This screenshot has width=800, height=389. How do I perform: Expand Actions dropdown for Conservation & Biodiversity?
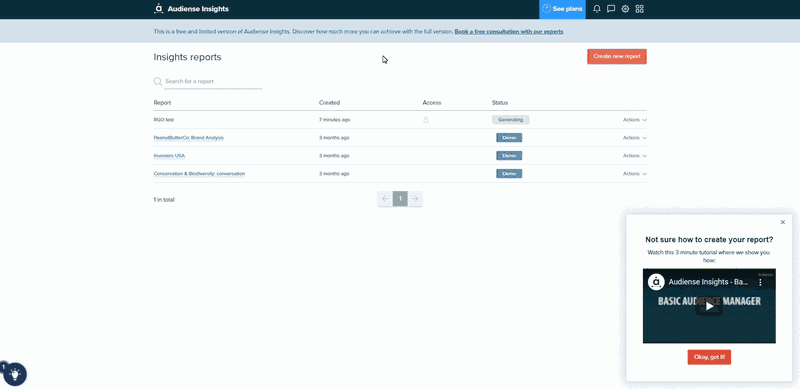(x=635, y=174)
